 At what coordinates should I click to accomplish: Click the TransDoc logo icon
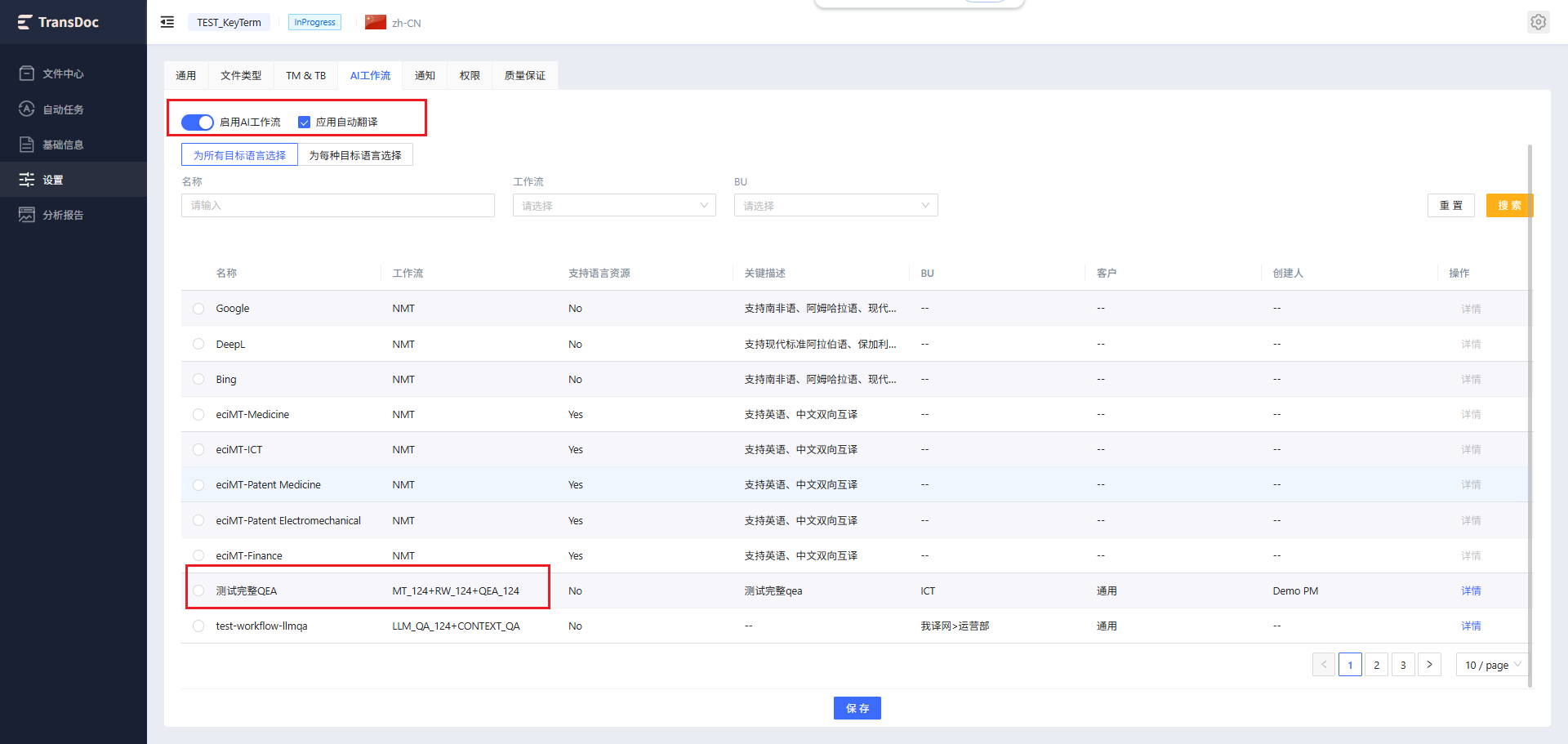(x=24, y=22)
